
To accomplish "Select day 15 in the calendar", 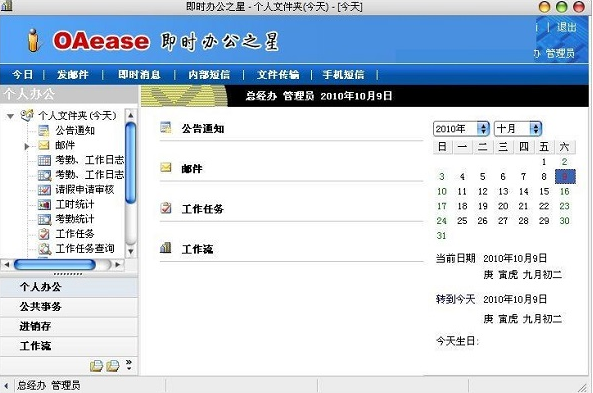I will tap(544, 191).
